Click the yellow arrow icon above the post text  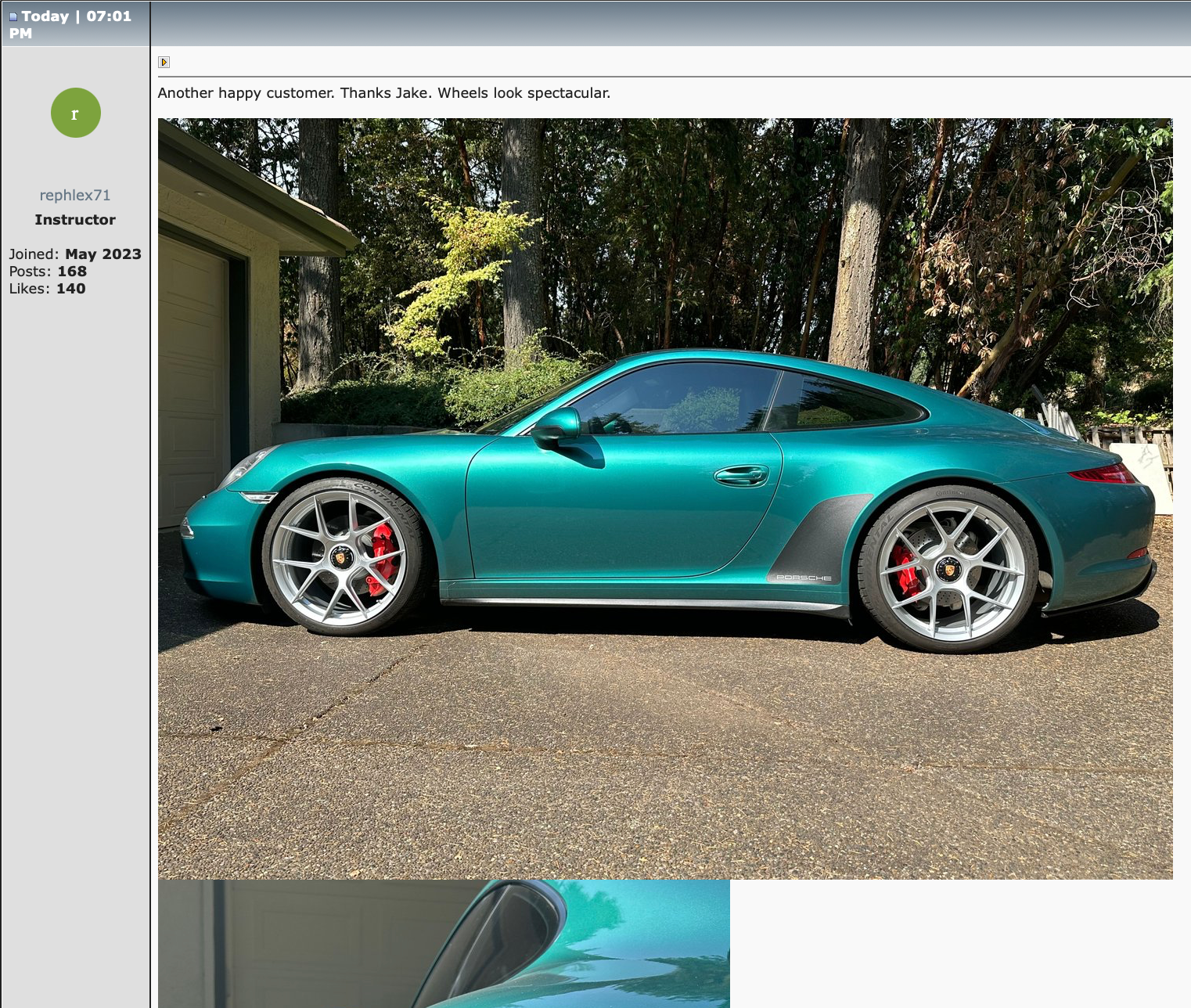click(x=164, y=63)
